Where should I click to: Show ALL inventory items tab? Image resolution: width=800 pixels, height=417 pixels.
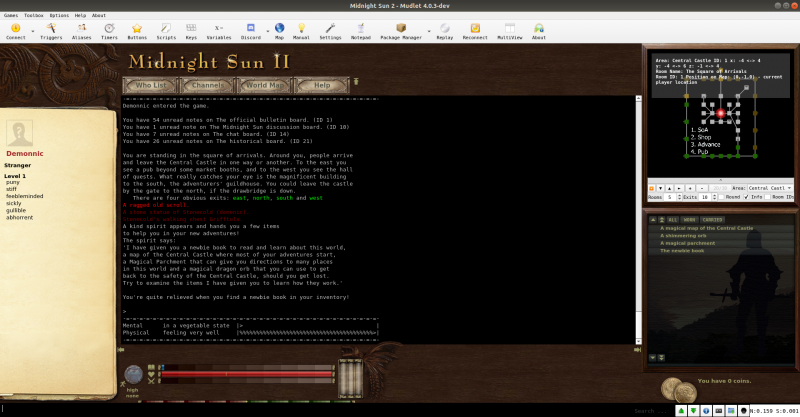pyautogui.click(x=672, y=219)
